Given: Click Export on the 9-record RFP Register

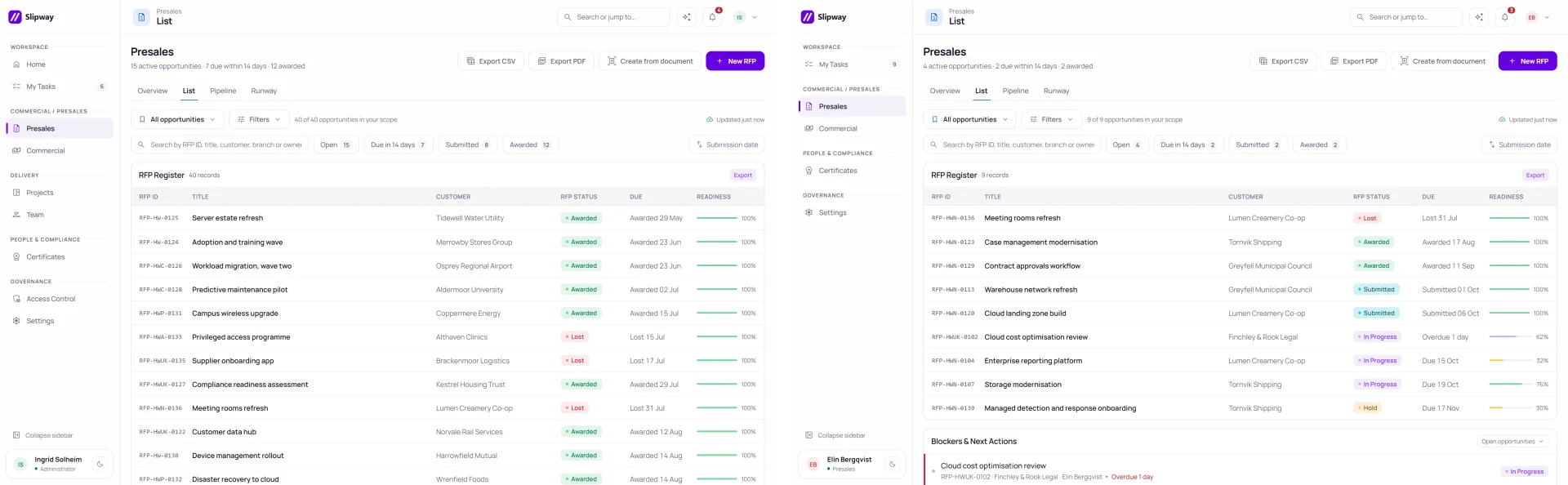Looking at the screenshot, I should (x=1535, y=175).
